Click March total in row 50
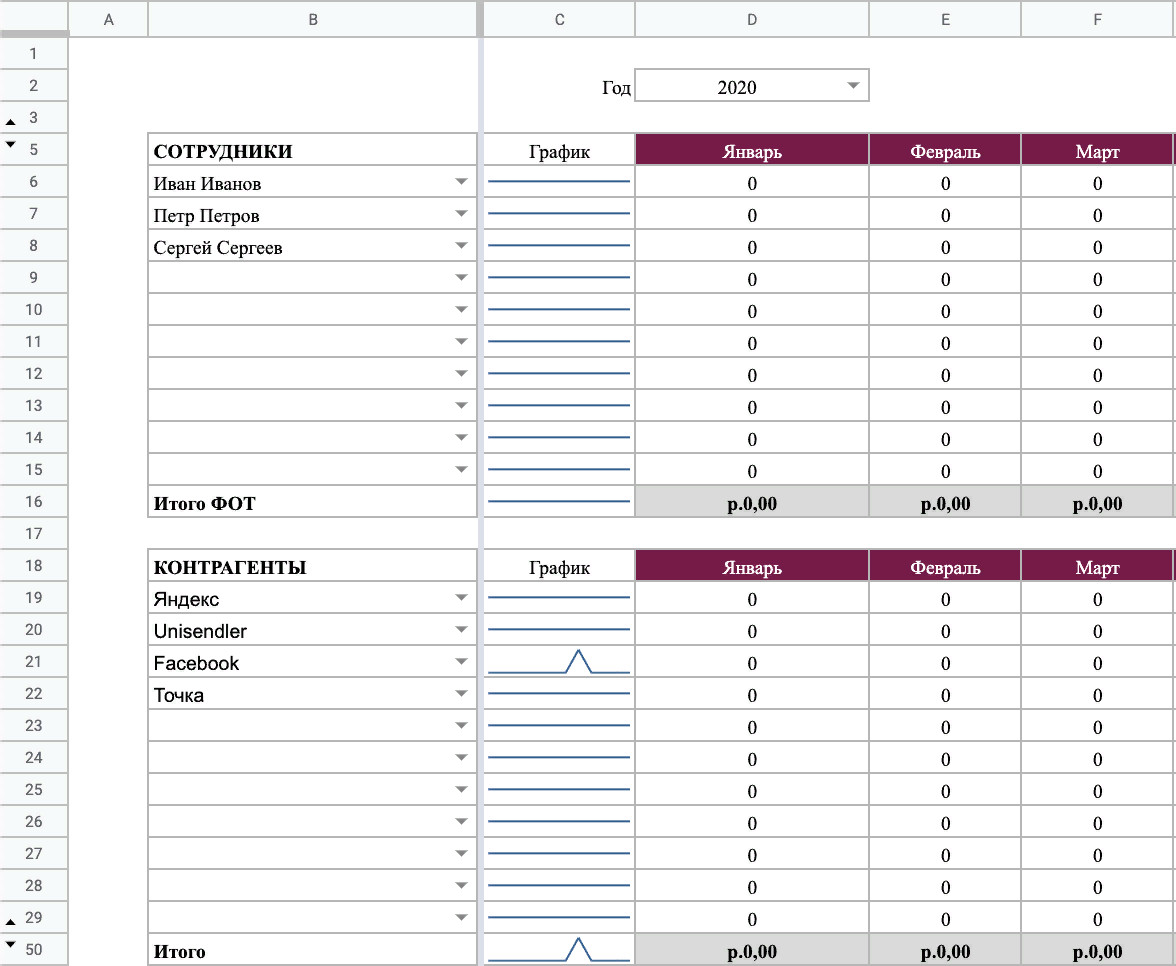The width and height of the screenshot is (1176, 966). [x=1097, y=950]
